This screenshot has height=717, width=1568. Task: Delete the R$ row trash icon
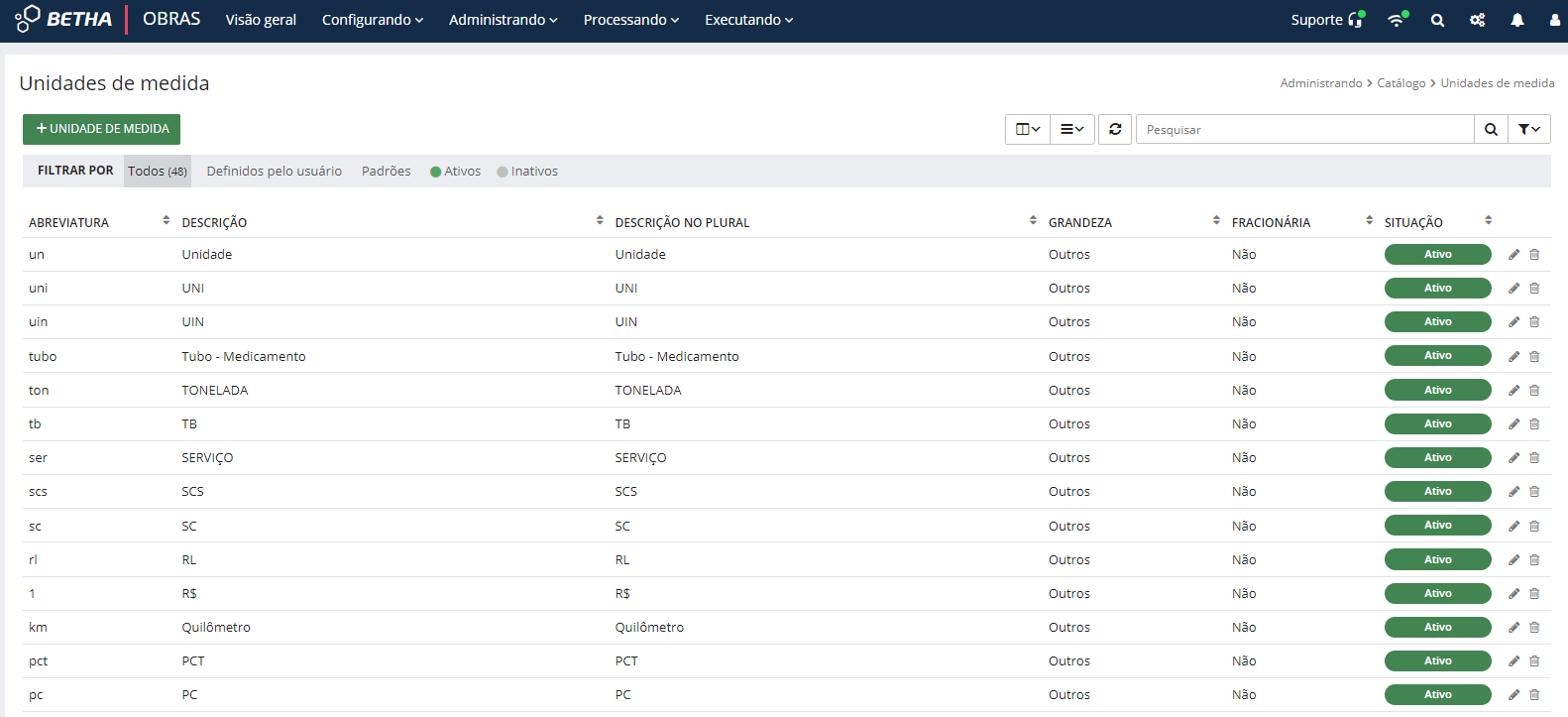pos(1534,594)
